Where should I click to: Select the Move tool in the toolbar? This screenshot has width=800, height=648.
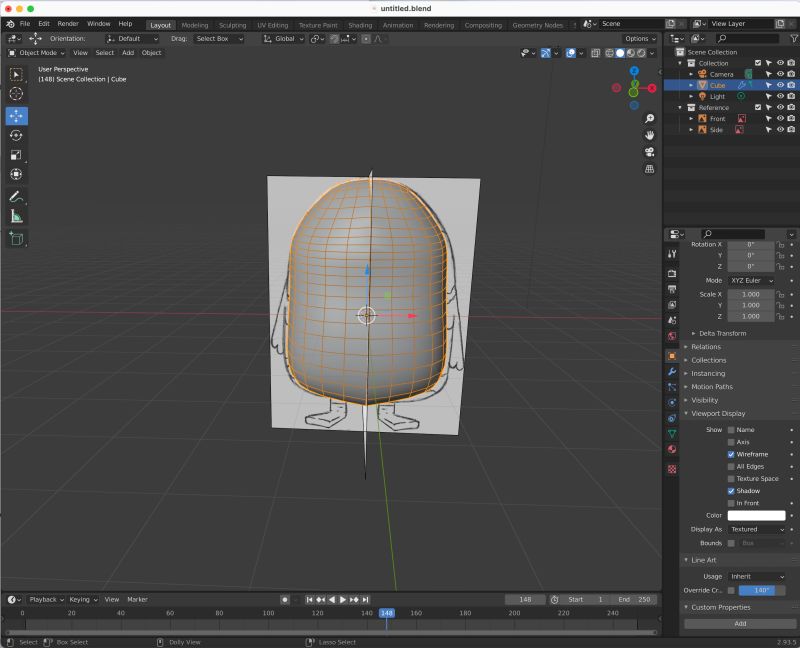(x=15, y=114)
